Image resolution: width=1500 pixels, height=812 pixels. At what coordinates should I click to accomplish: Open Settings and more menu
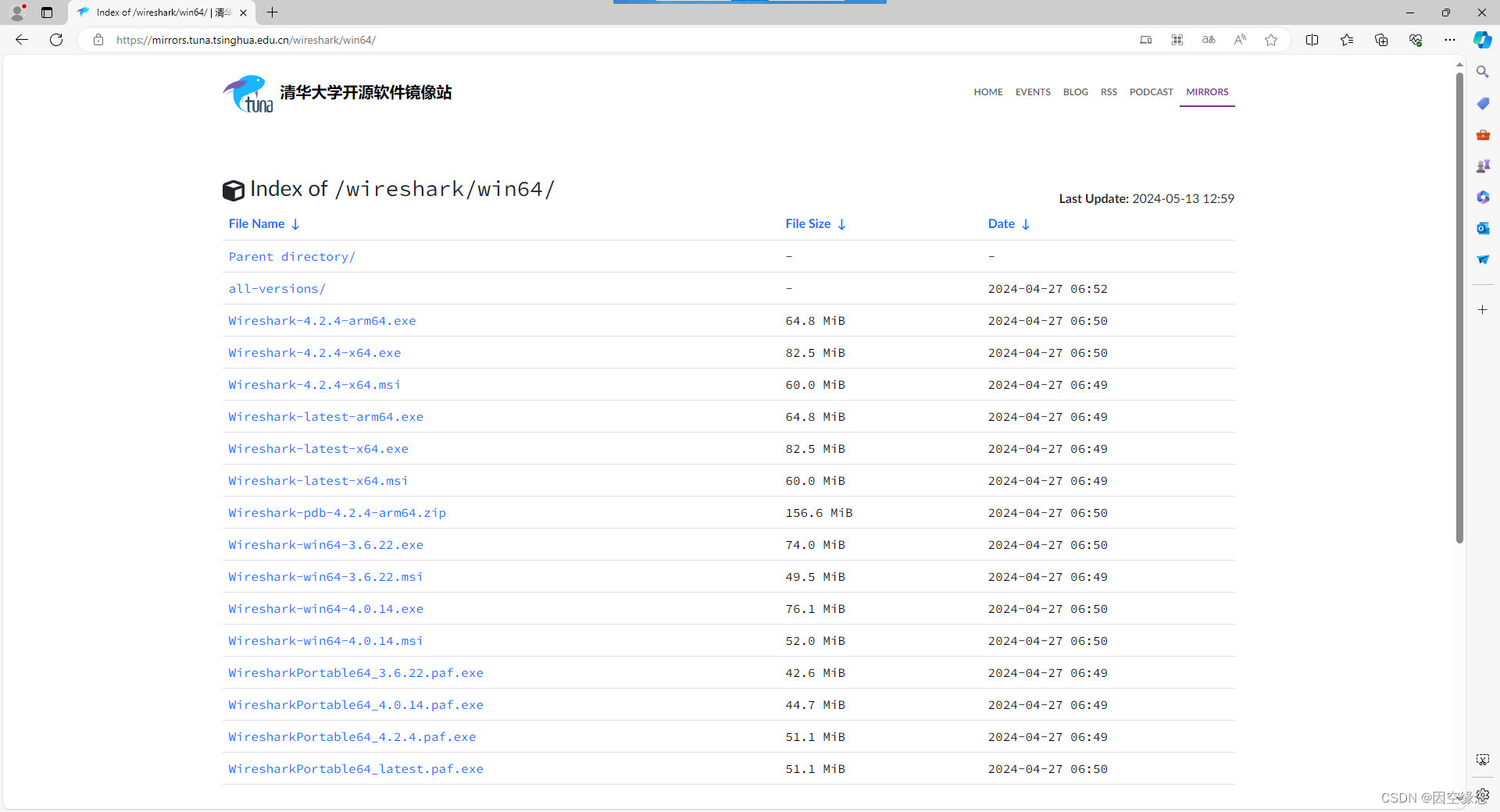(x=1450, y=40)
